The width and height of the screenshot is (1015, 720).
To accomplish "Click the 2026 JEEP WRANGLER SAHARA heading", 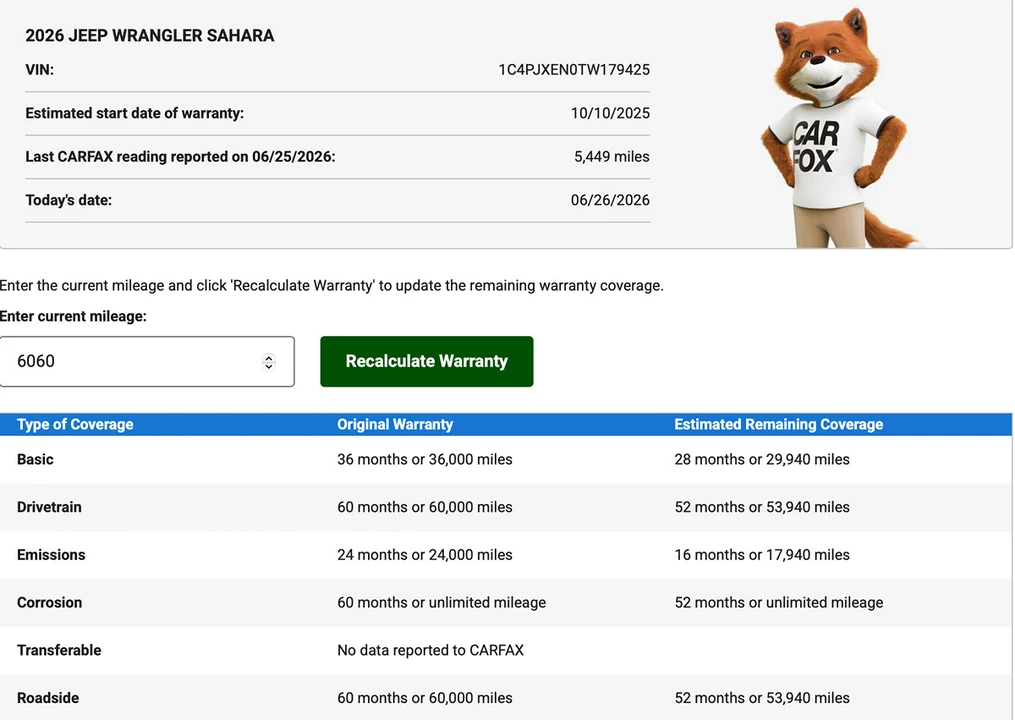I will (150, 36).
